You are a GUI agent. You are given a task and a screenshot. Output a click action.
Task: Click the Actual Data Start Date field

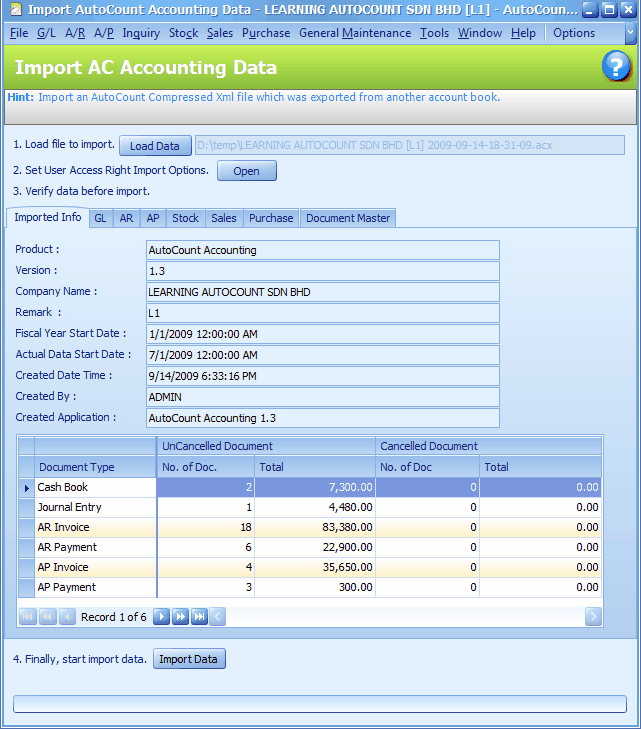tap(323, 355)
